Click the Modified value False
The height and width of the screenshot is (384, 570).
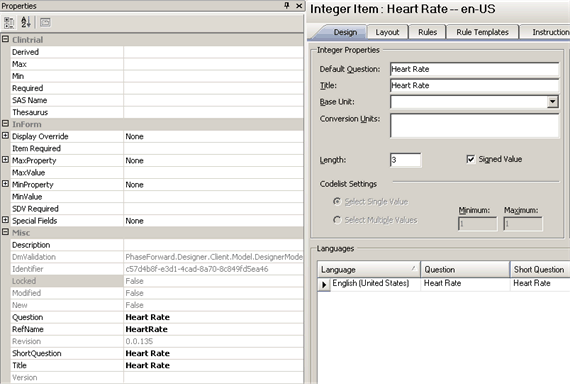pos(135,293)
